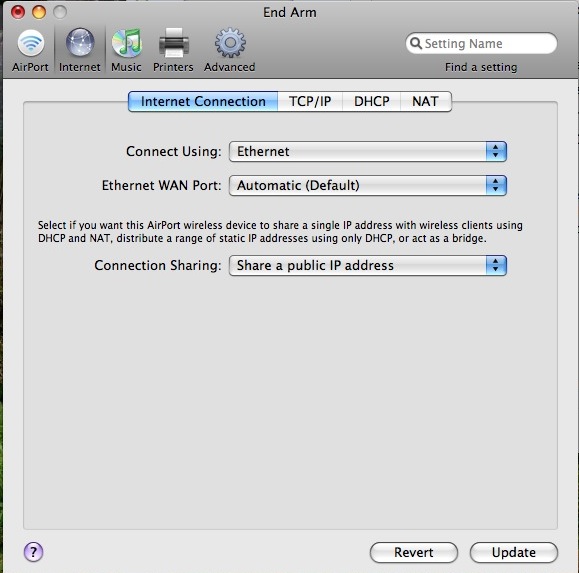Open the Ethernet WAN Port dropdown
The height and width of the screenshot is (573, 579).
[368, 185]
